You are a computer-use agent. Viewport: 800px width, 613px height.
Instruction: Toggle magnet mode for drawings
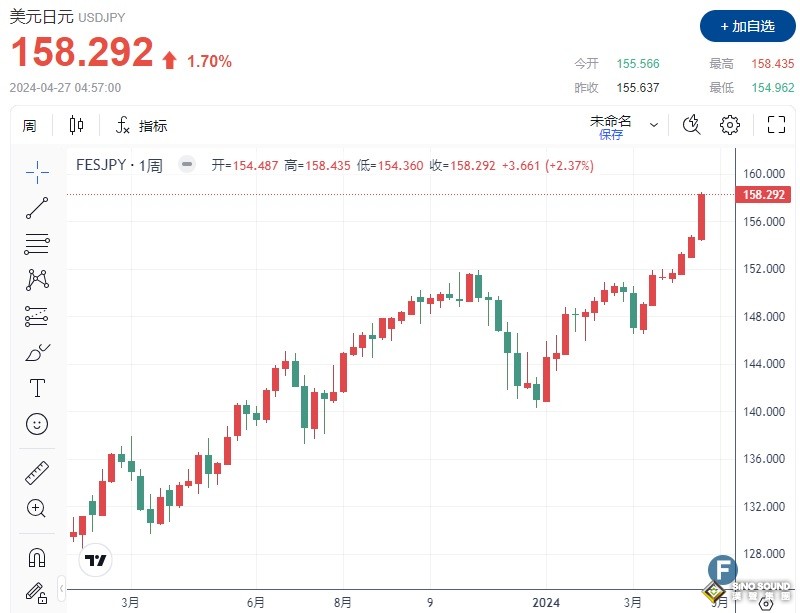(x=37, y=557)
